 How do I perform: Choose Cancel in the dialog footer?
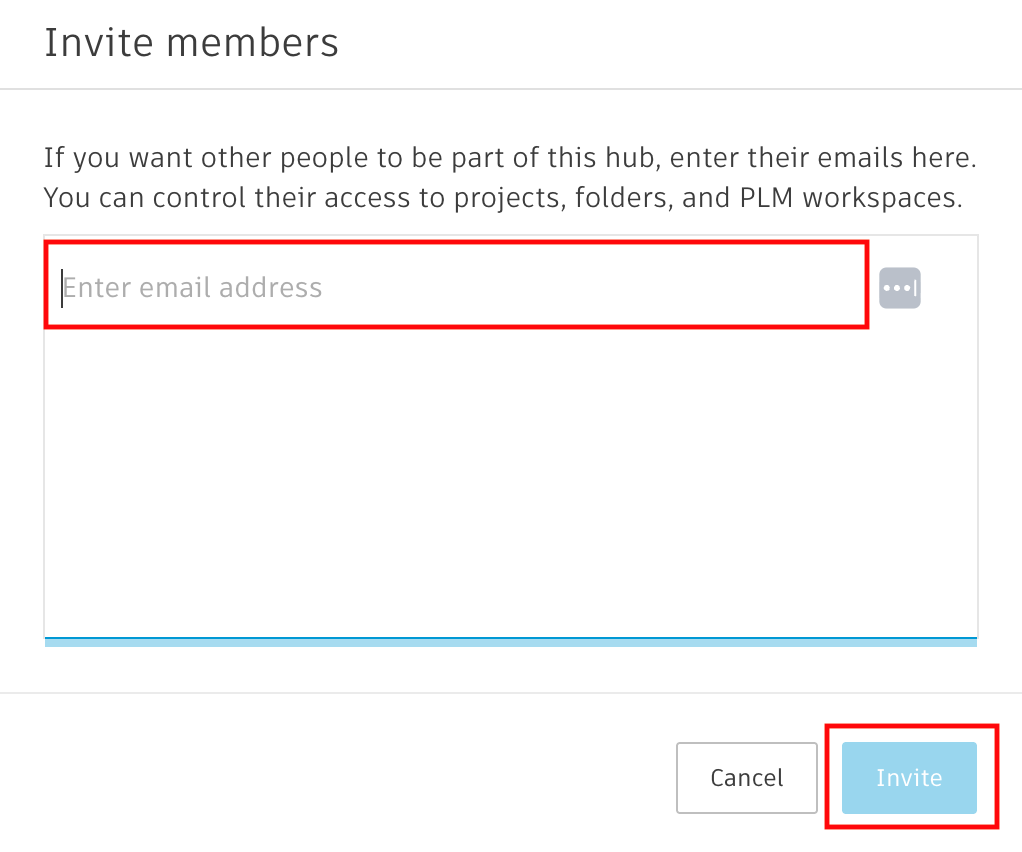pyautogui.click(x=746, y=778)
